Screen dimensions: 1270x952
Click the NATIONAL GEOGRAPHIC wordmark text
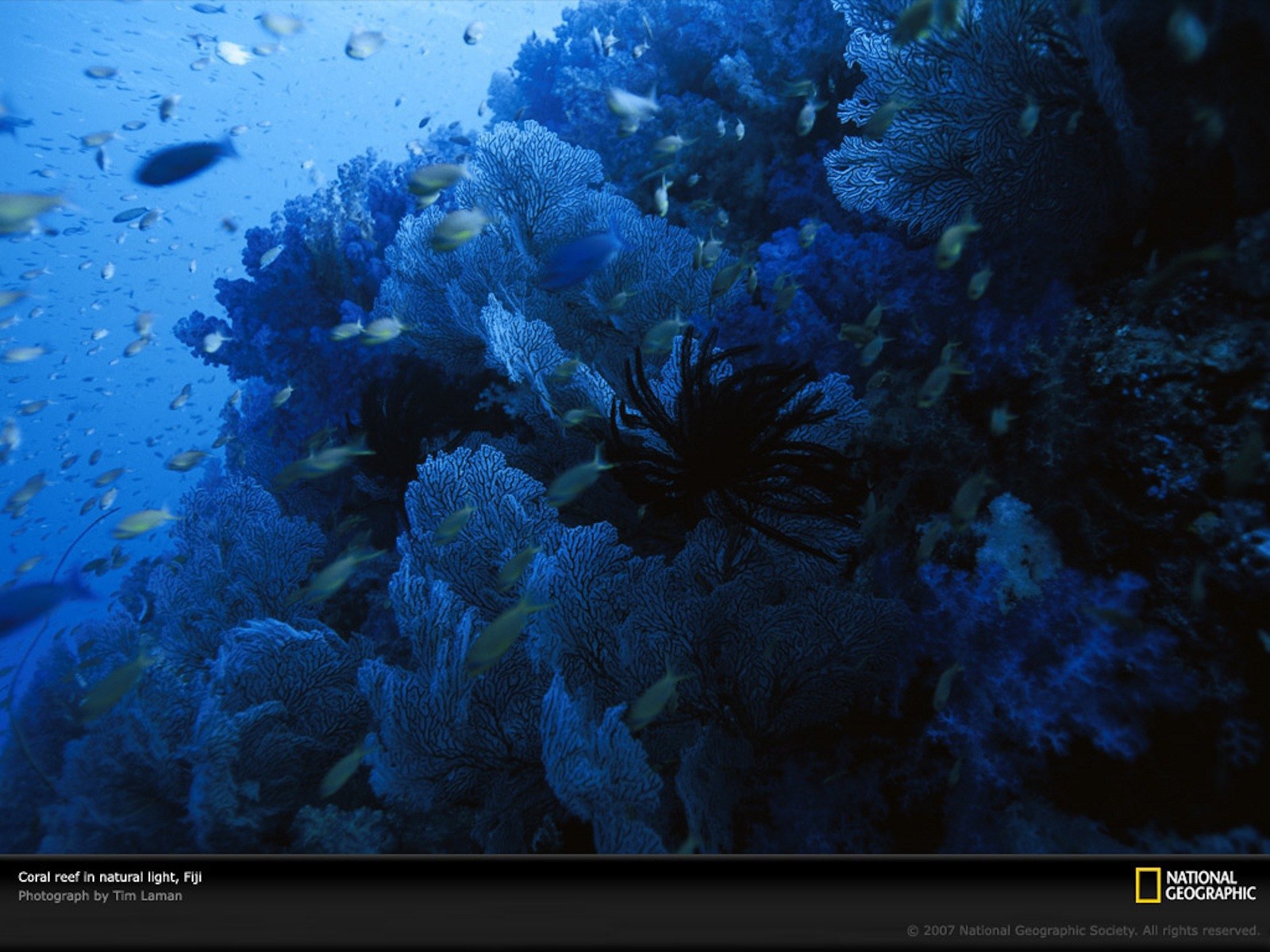click(x=1210, y=885)
